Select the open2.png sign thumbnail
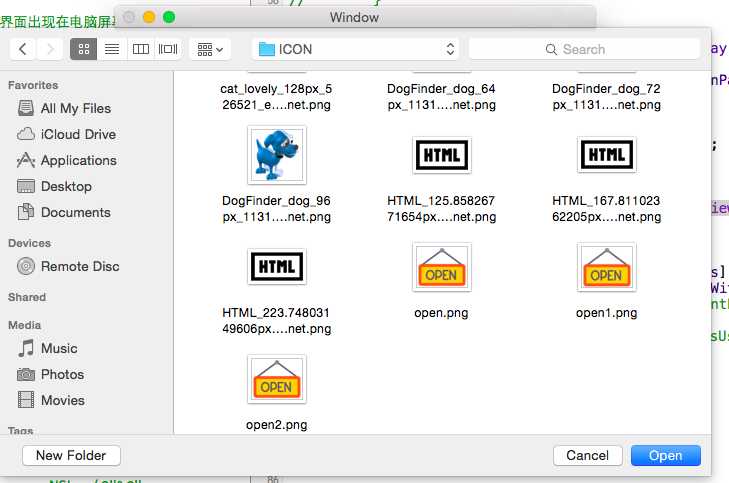This screenshot has width=729, height=483. click(x=277, y=379)
